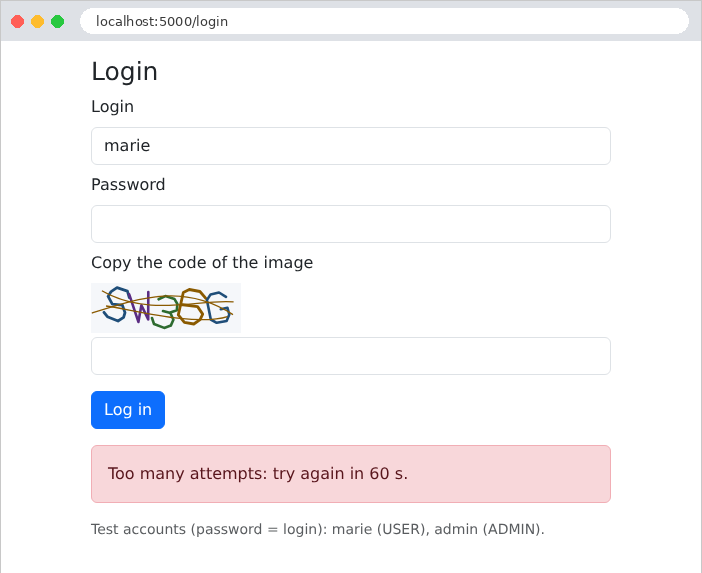This screenshot has height=573, width=702.
Task: Click the brown 6 in captcha
Action: click(192, 306)
